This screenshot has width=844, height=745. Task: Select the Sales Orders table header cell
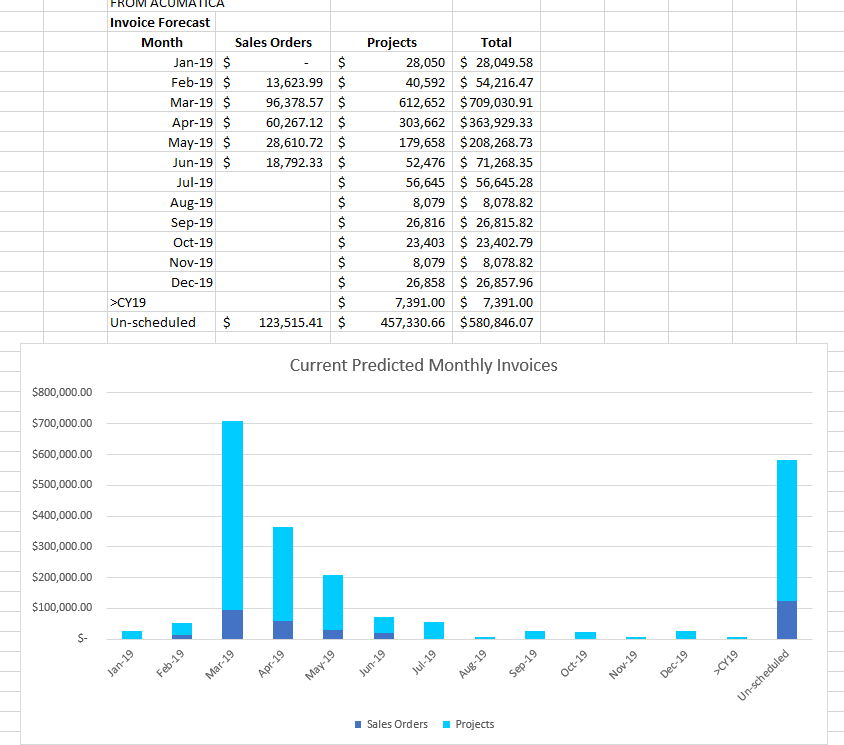273,42
